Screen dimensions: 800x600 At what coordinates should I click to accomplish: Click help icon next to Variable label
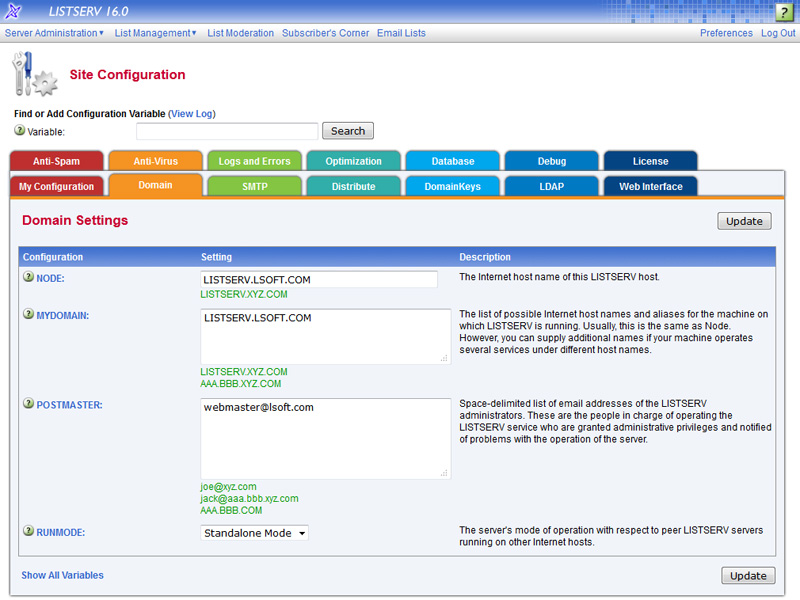pyautogui.click(x=19, y=130)
